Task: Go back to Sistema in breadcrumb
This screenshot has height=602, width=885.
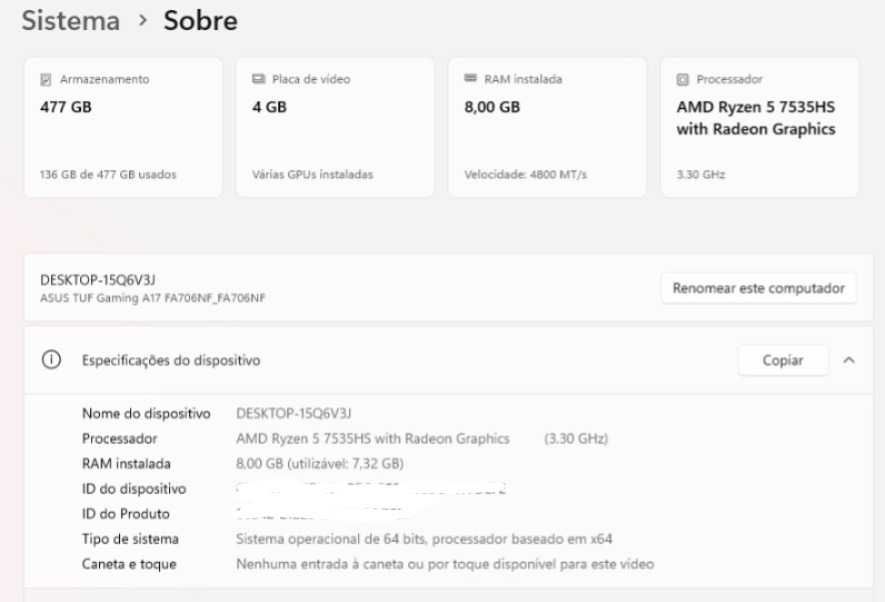Action: click(x=71, y=21)
